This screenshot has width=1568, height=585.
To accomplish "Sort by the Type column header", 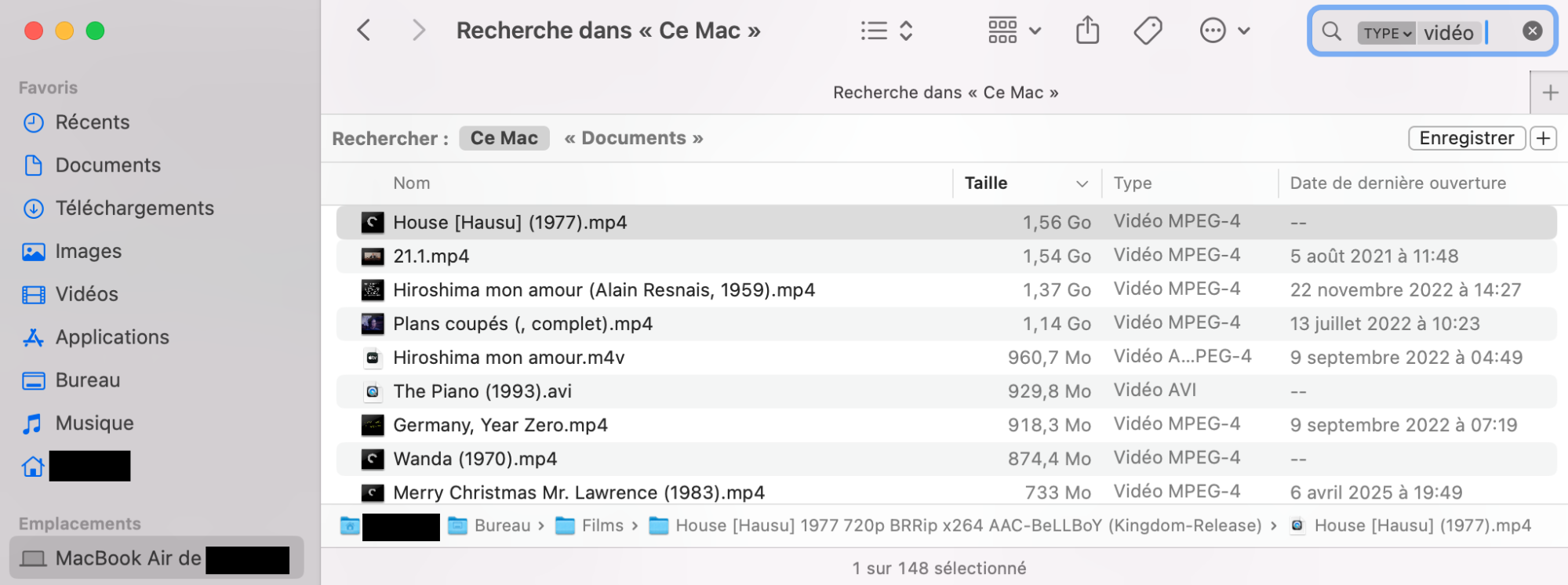I will pyautogui.click(x=1132, y=183).
